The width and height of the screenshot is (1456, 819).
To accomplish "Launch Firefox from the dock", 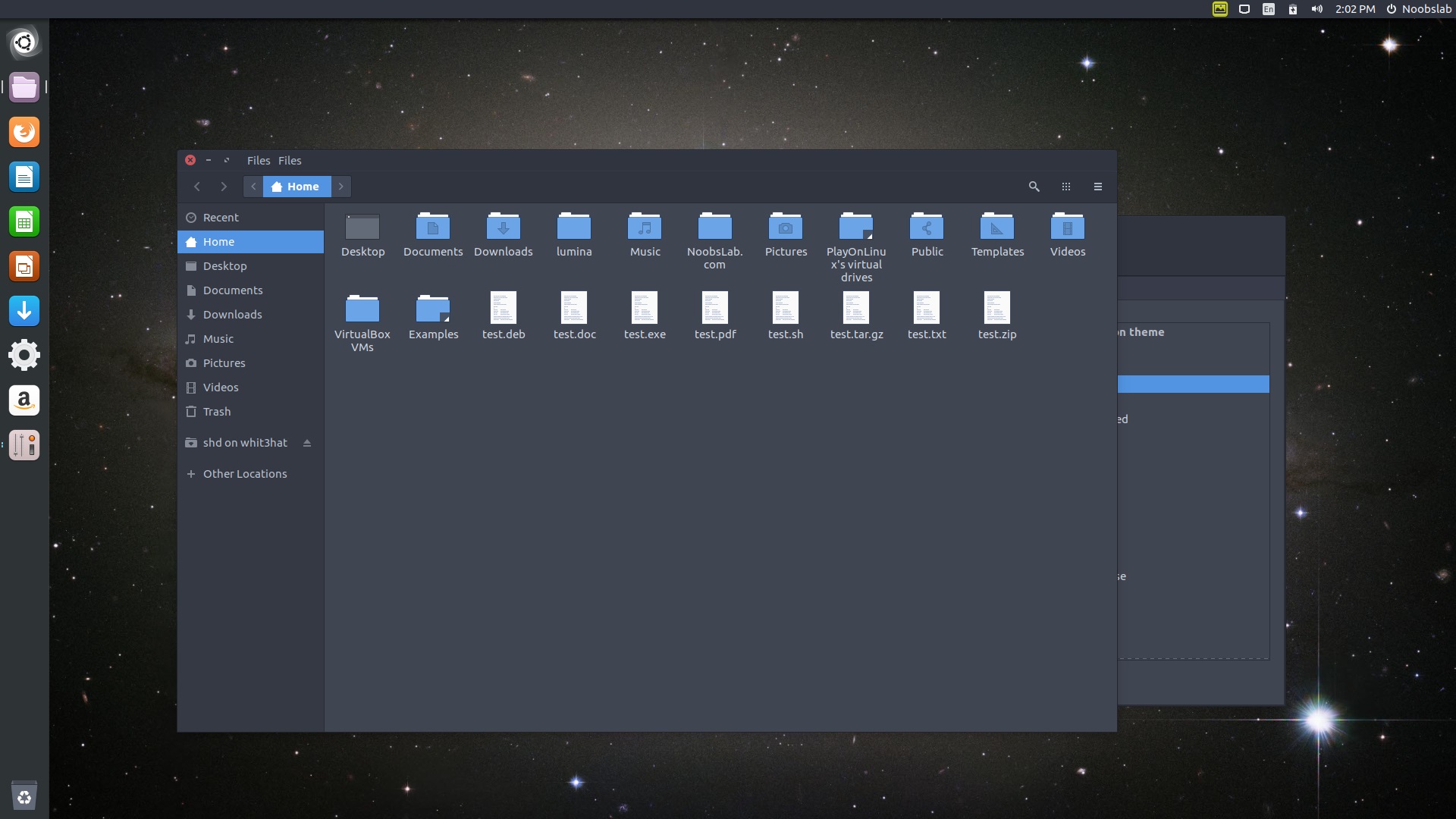I will tap(24, 131).
